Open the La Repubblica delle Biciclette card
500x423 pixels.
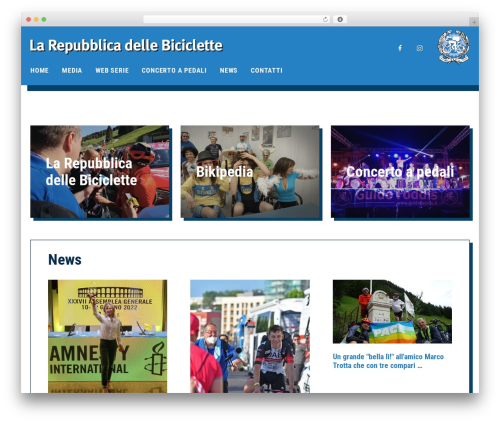pyautogui.click(x=100, y=172)
